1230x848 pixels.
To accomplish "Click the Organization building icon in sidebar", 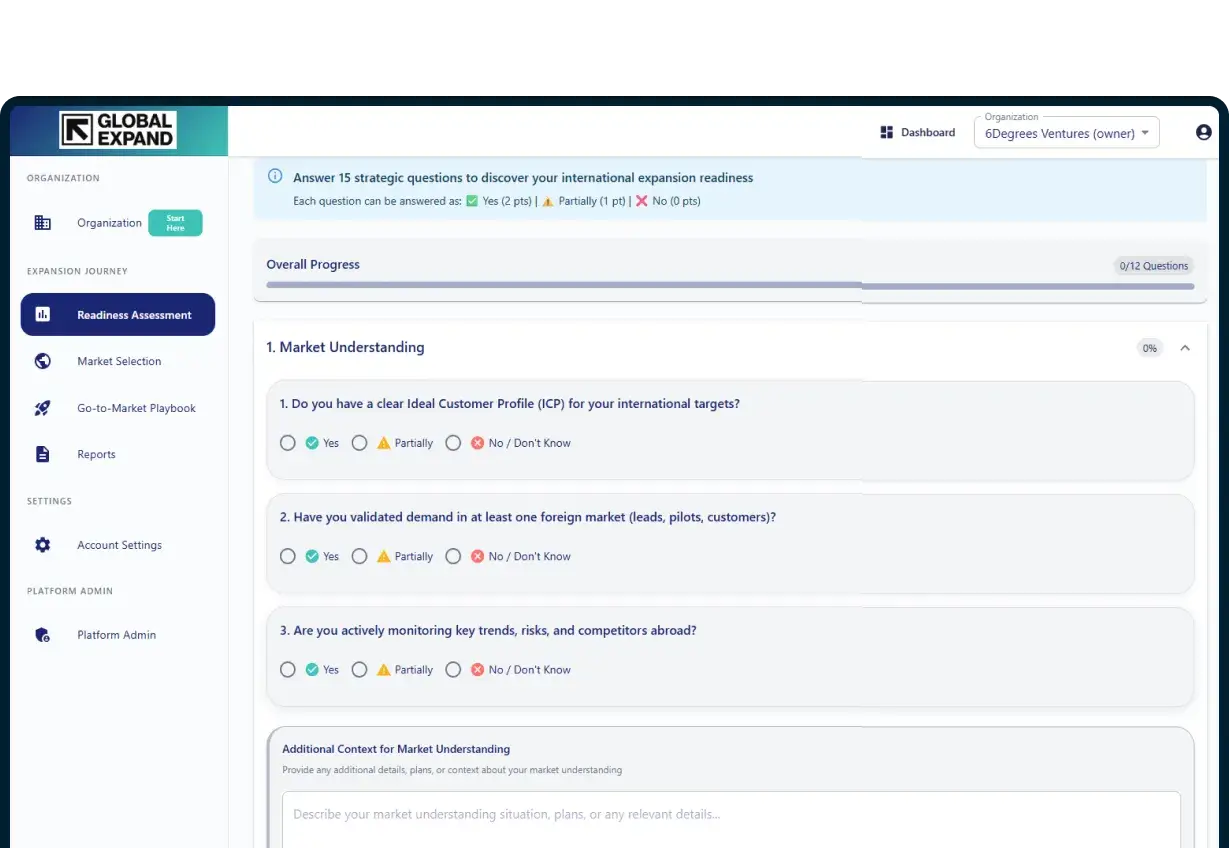I will 42,223.
